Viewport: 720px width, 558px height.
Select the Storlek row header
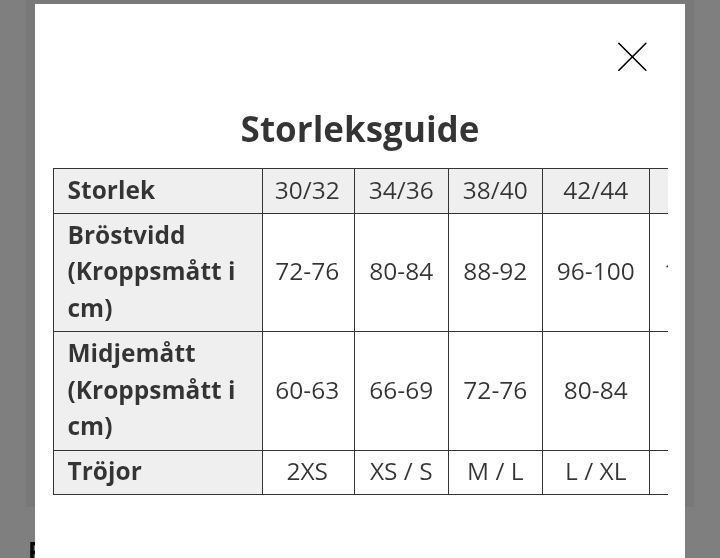(x=111, y=190)
